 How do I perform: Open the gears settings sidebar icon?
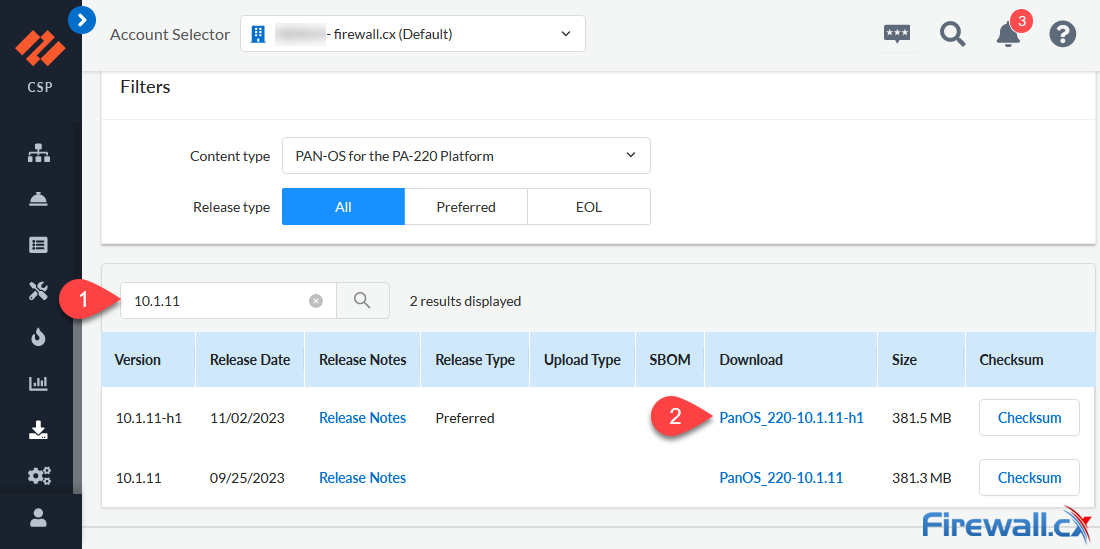pyautogui.click(x=39, y=476)
